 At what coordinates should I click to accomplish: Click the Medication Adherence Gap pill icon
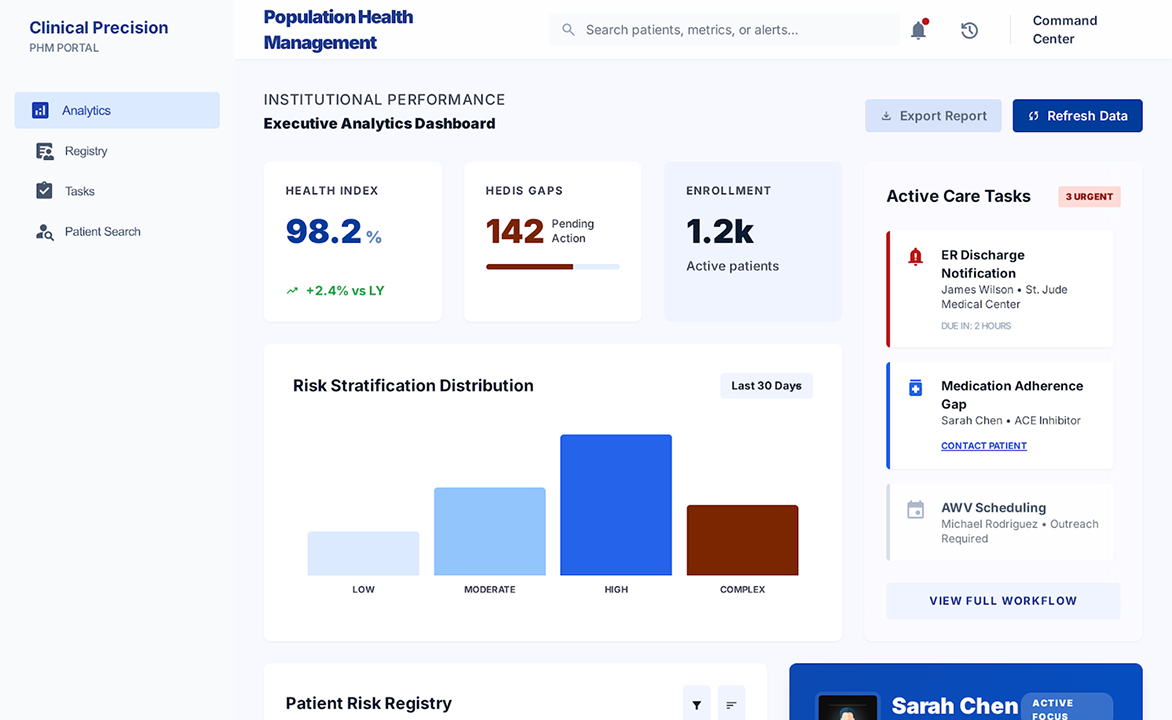(915, 387)
